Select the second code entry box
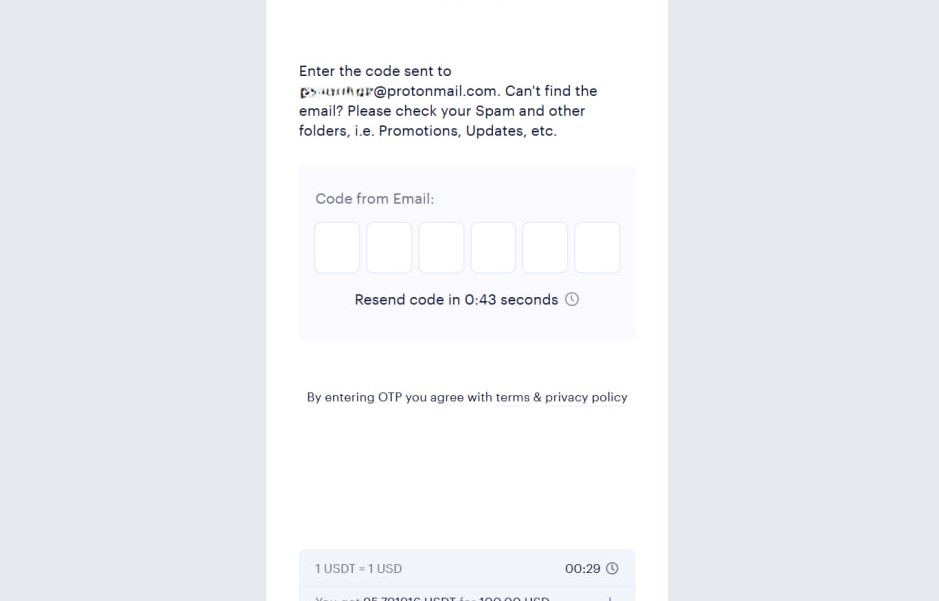 coord(389,247)
